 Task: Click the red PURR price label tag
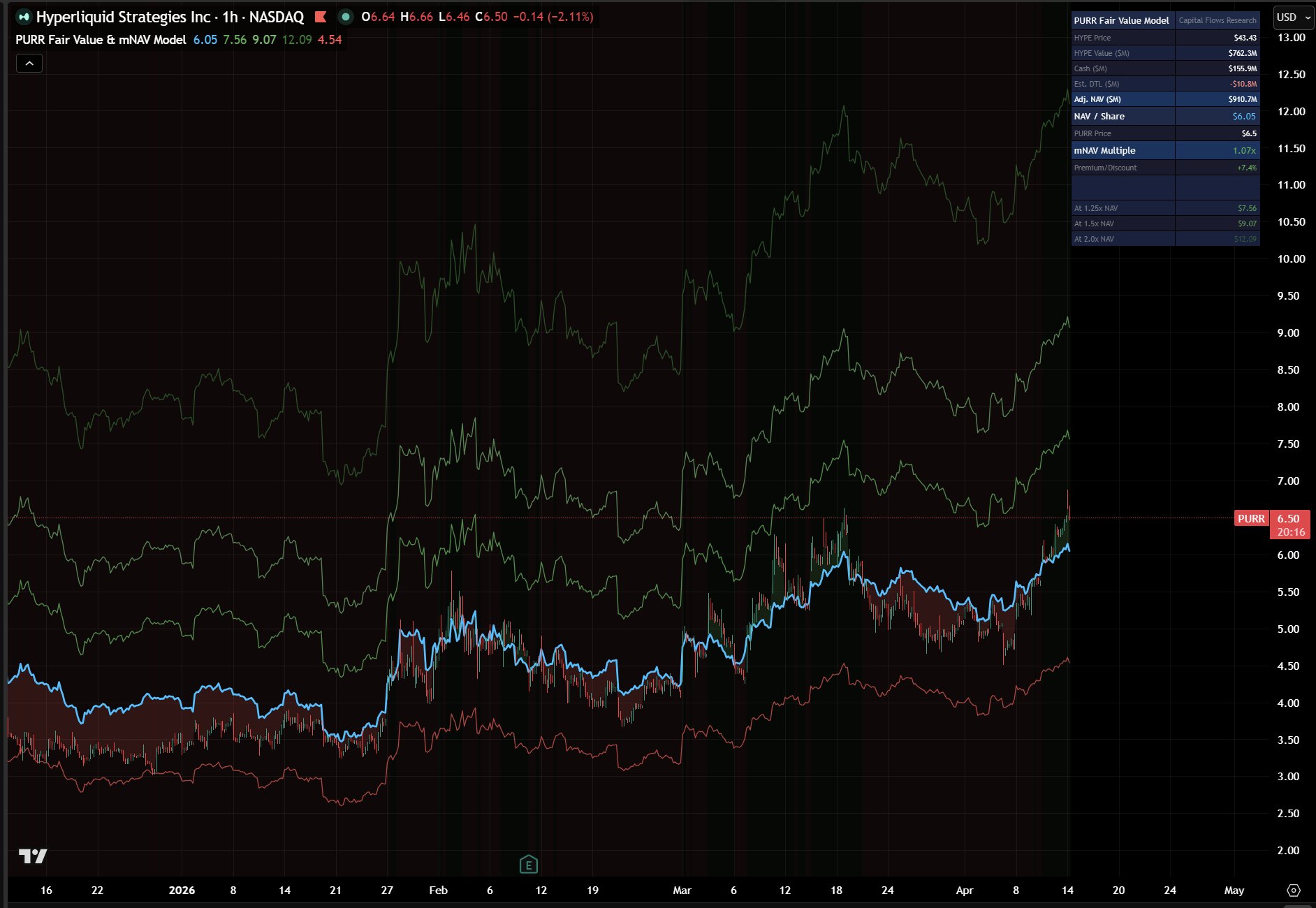(x=1251, y=518)
